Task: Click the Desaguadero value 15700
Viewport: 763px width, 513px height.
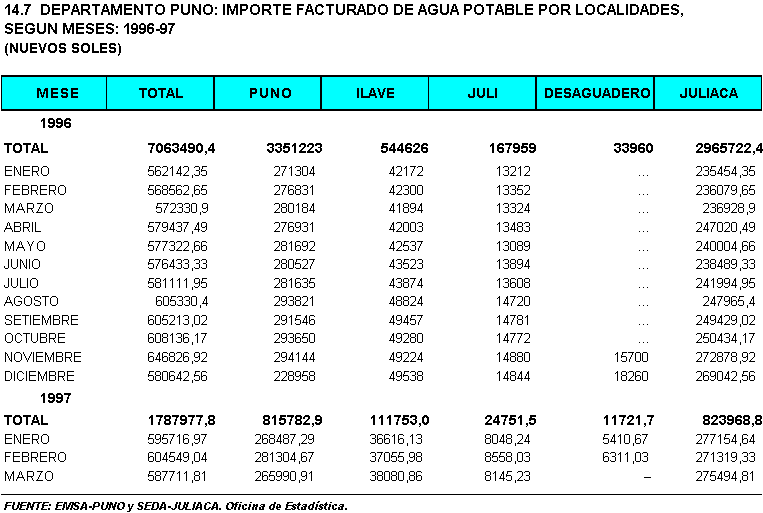Action: pos(634,357)
